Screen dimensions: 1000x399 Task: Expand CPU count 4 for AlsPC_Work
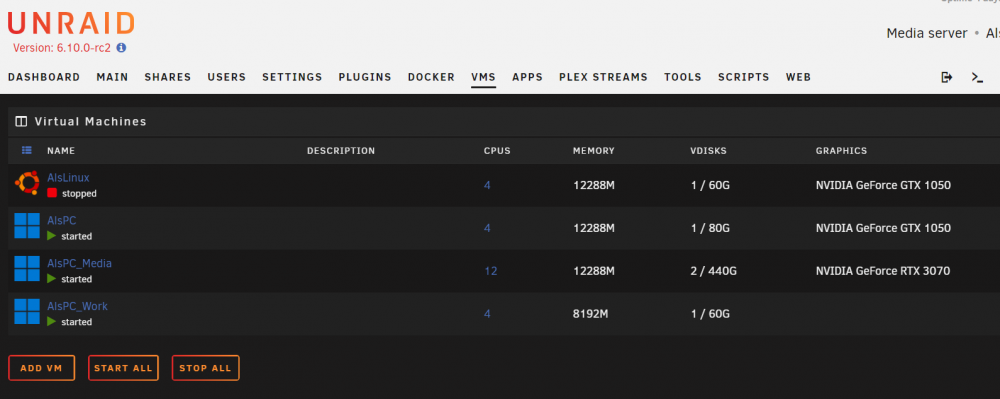[487, 314]
